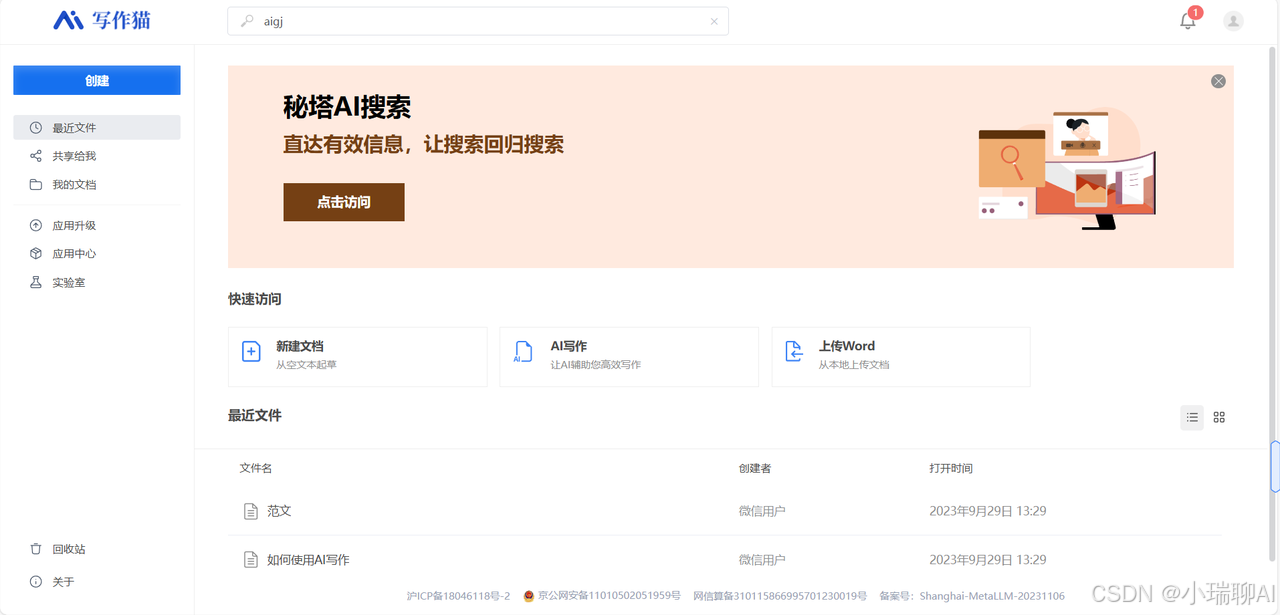Switch to list view
Viewport: 1280px width, 615px height.
coord(1192,417)
